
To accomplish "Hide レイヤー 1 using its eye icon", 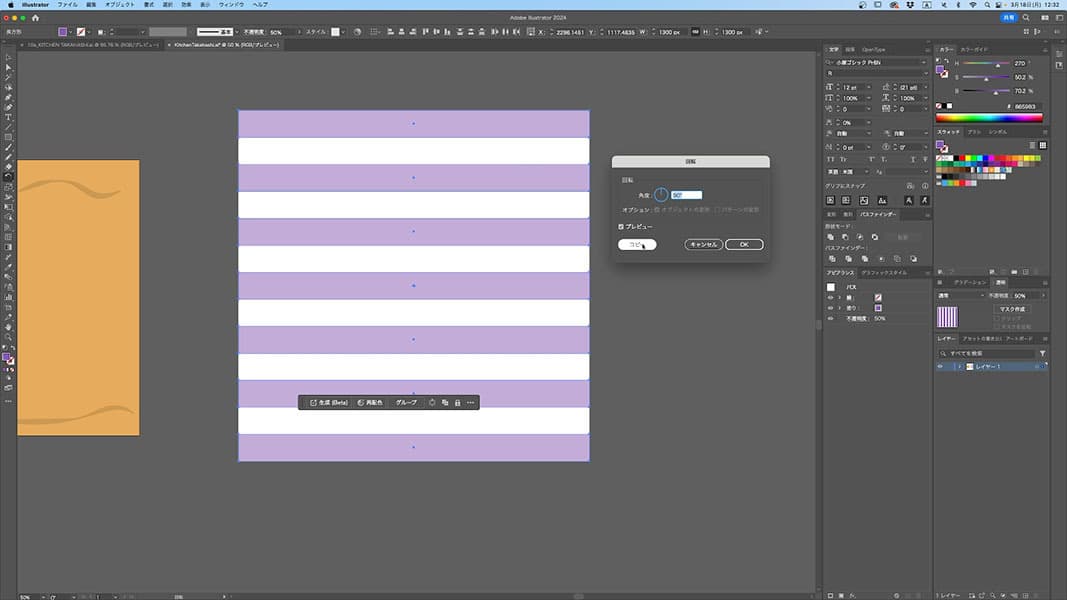I will click(x=941, y=367).
